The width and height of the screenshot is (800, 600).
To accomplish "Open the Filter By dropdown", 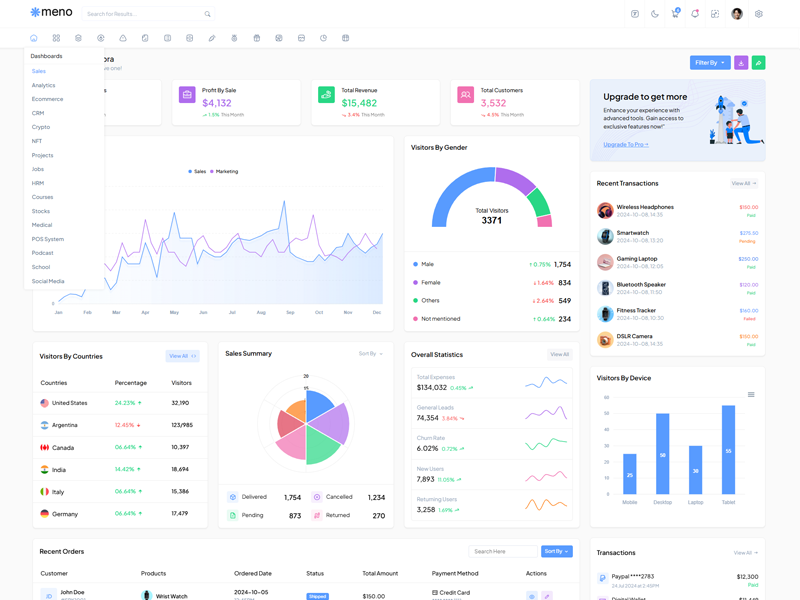I will tap(710, 62).
